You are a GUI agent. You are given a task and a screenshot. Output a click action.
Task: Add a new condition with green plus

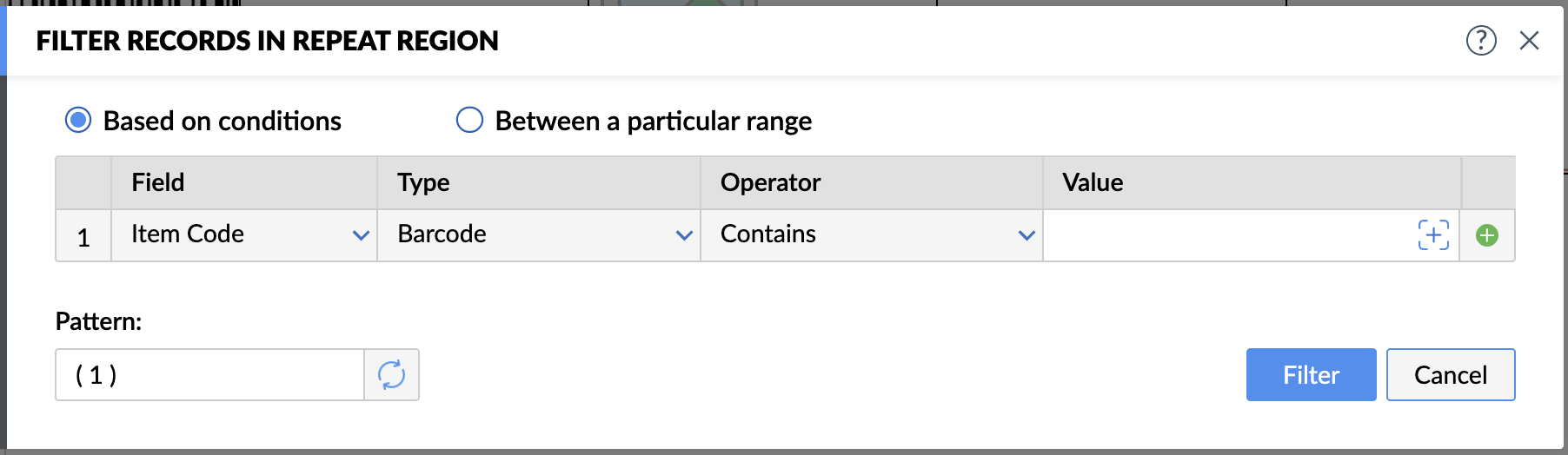[x=1487, y=235]
